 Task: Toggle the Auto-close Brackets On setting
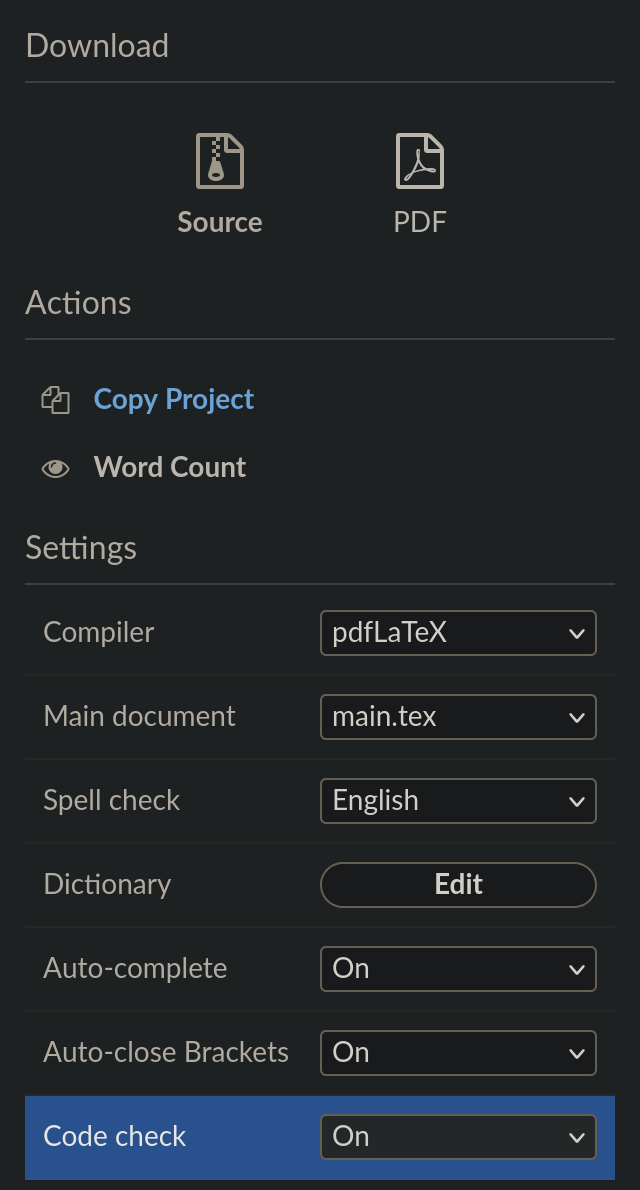click(457, 1053)
